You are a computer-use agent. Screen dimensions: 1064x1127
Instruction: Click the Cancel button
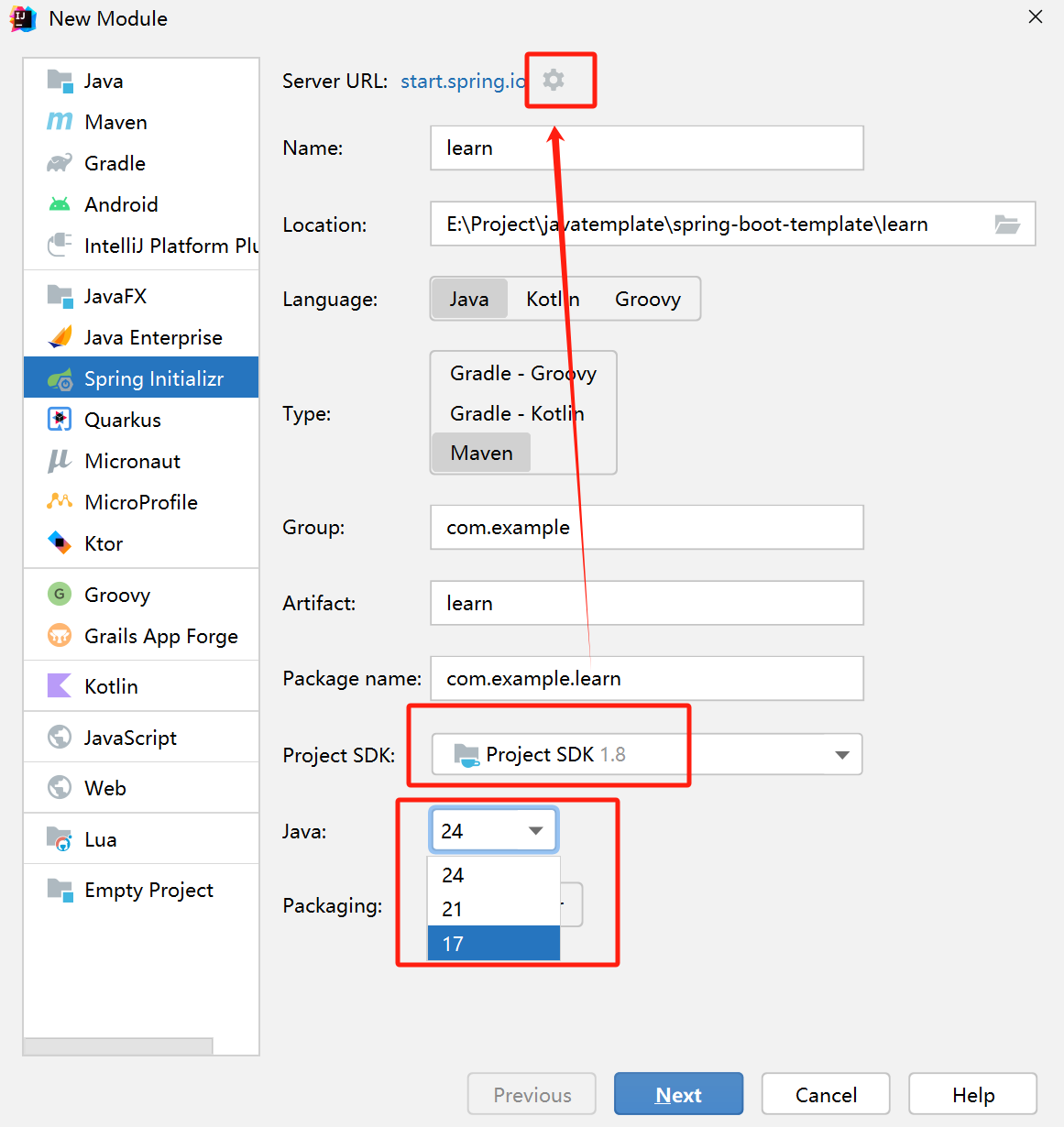pos(826,1094)
